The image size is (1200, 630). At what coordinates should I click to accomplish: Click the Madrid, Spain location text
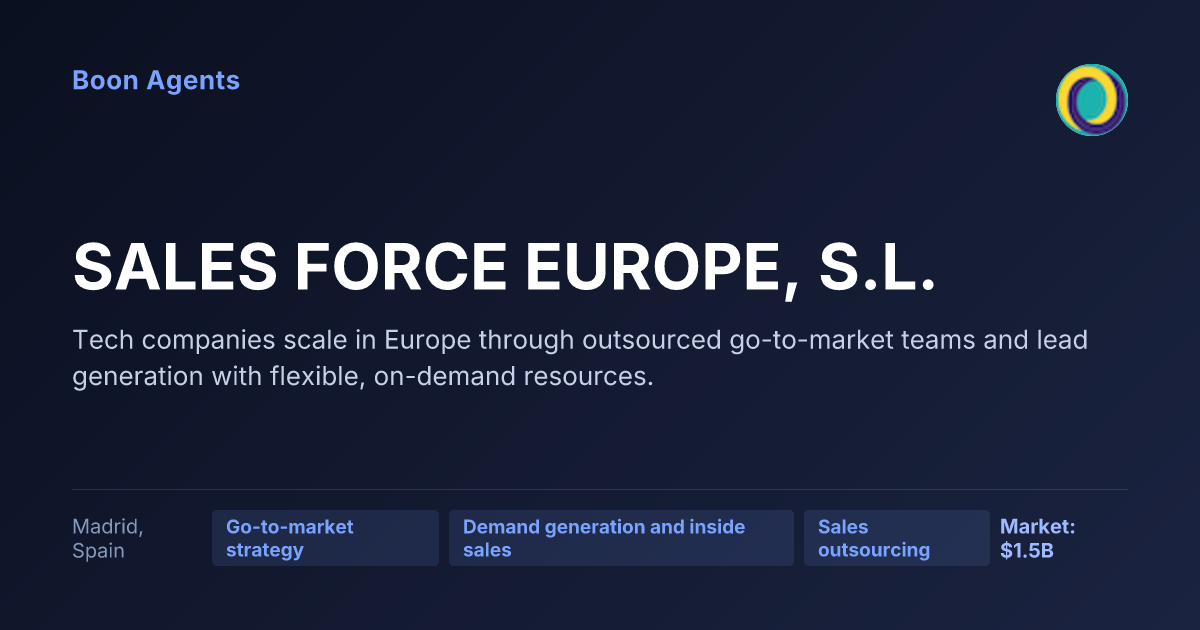[x=108, y=538]
